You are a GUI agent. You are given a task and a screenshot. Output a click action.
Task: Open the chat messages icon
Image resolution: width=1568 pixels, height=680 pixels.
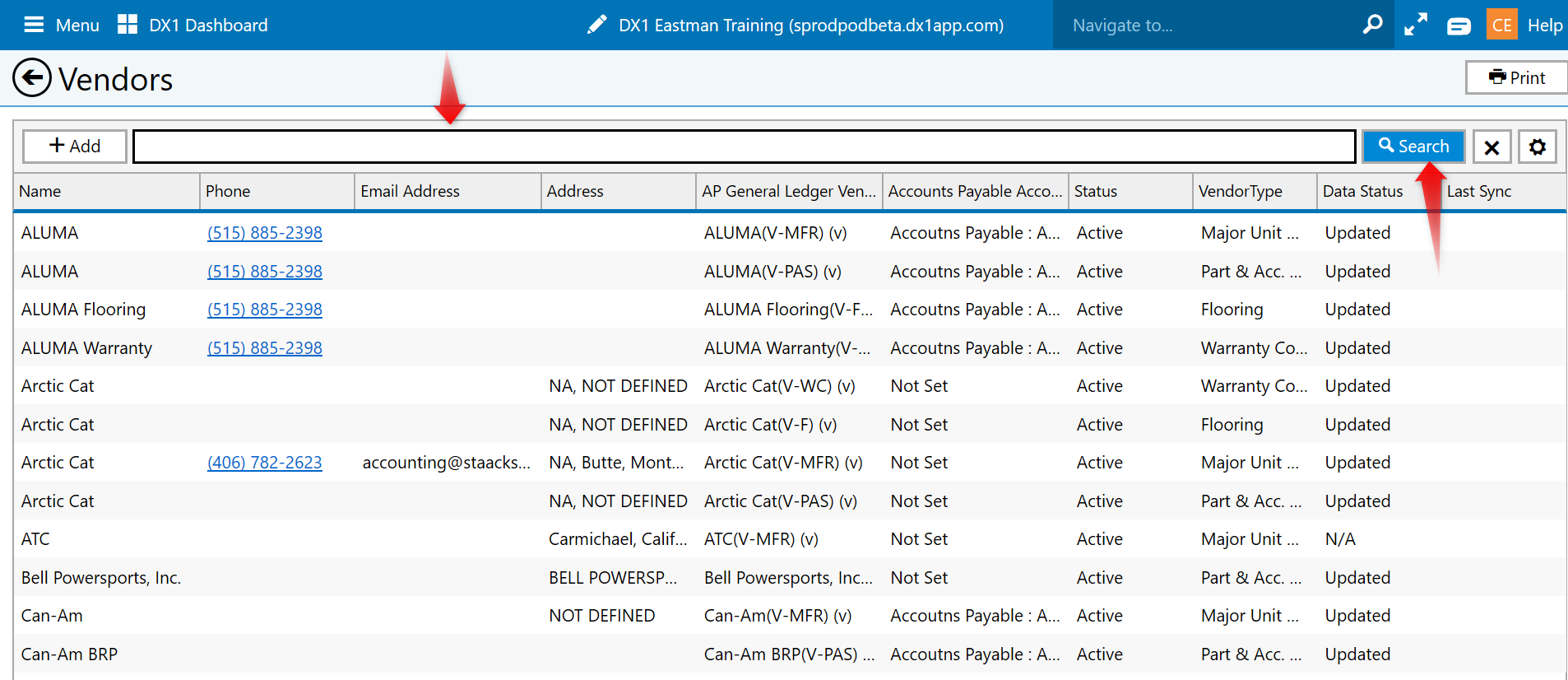tap(1459, 26)
